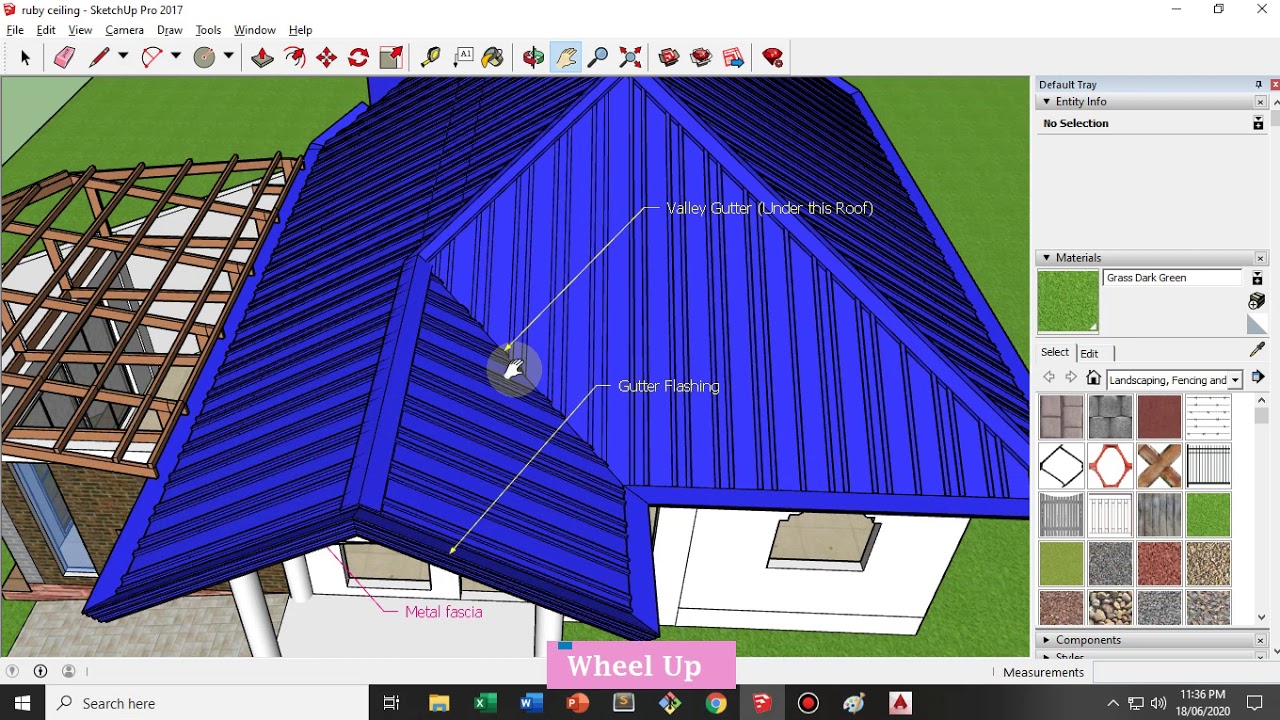The image size is (1280, 720).
Task: Click the Zoom Extents tool
Action: (630, 58)
